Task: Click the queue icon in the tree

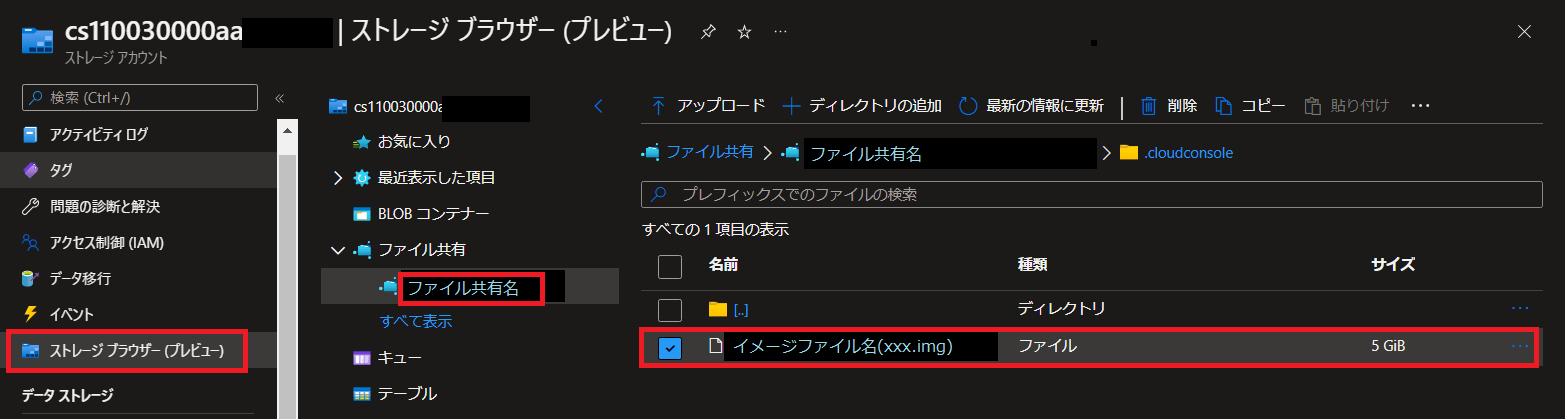Action: click(362, 358)
